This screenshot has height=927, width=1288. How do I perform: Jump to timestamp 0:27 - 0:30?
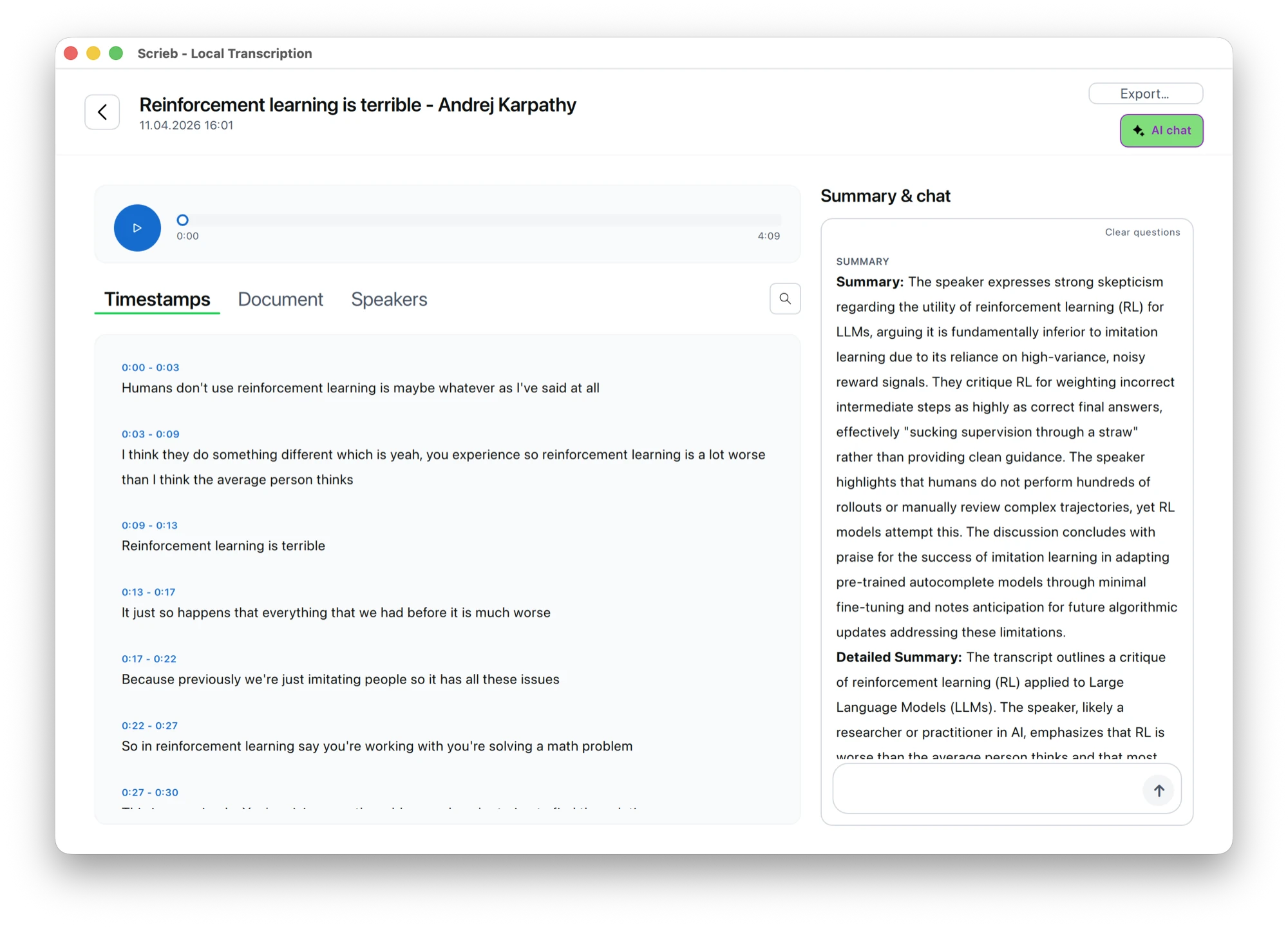tap(150, 792)
